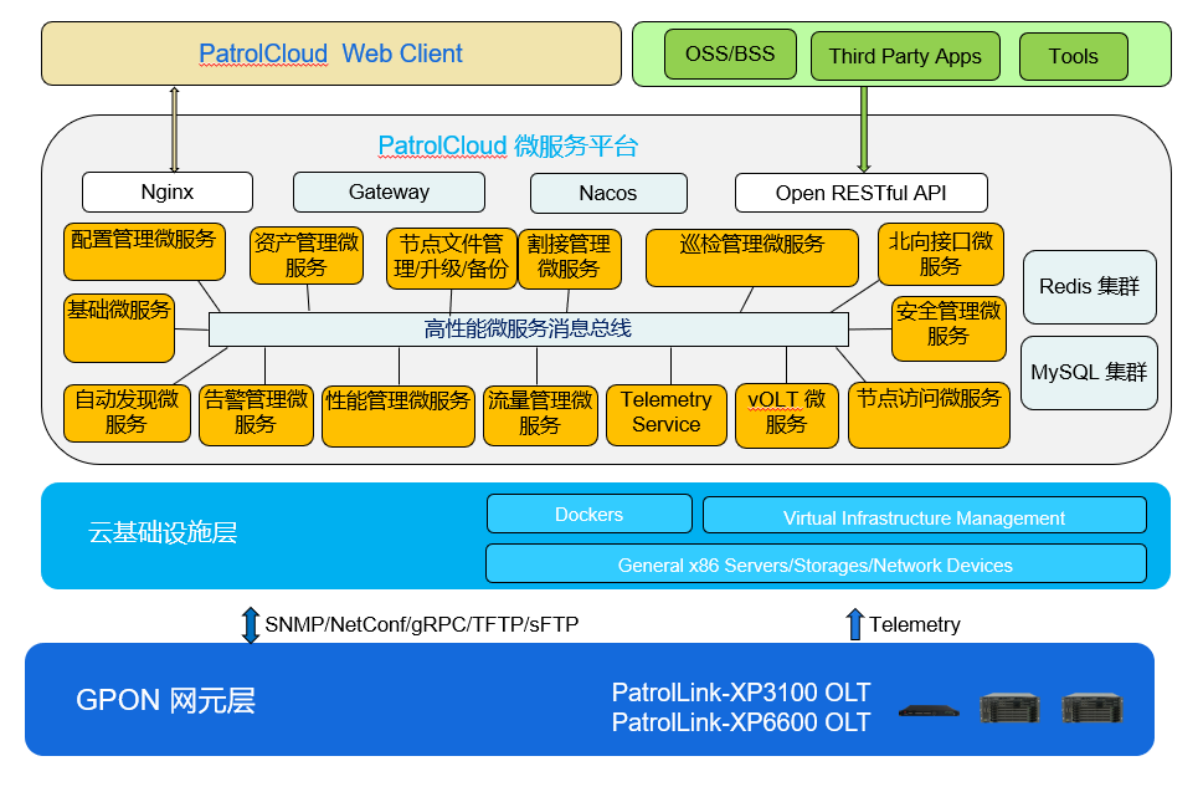Click the MySQL 集群 box
Viewport: 1199px width, 797px height.
click(1090, 372)
